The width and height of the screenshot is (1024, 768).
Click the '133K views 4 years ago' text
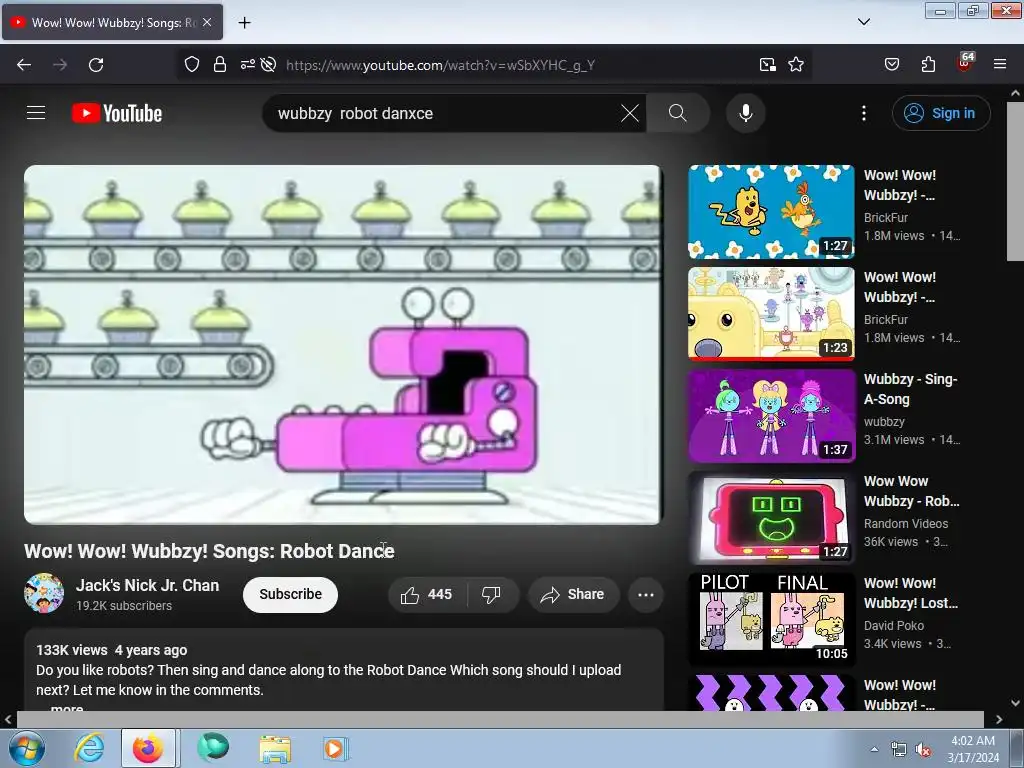coord(112,650)
